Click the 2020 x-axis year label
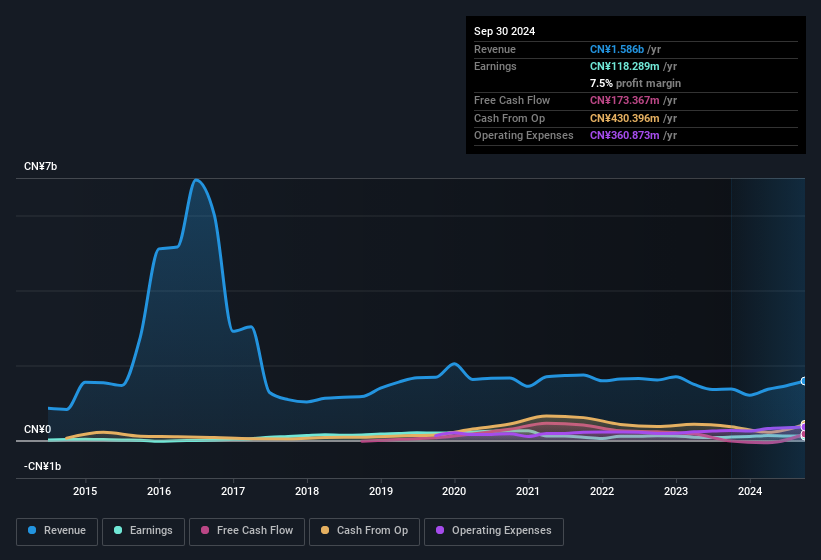821x560 pixels. point(454,491)
